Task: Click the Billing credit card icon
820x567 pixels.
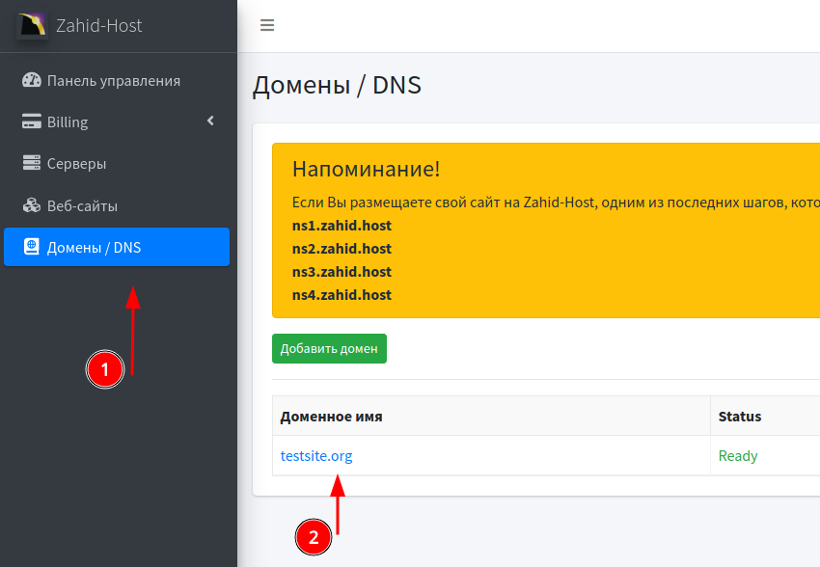Action: pyautogui.click(x=31, y=122)
